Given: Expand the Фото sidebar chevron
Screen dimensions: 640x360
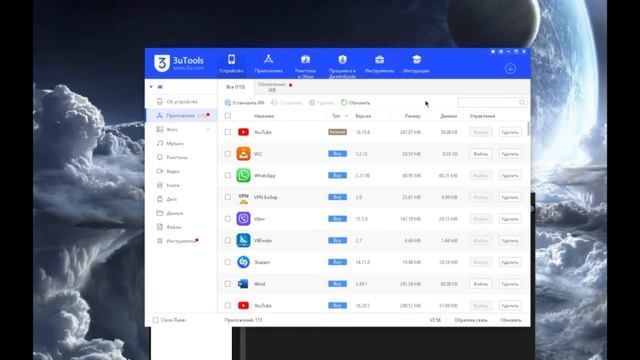Looking at the screenshot, I should pyautogui.click(x=208, y=129).
